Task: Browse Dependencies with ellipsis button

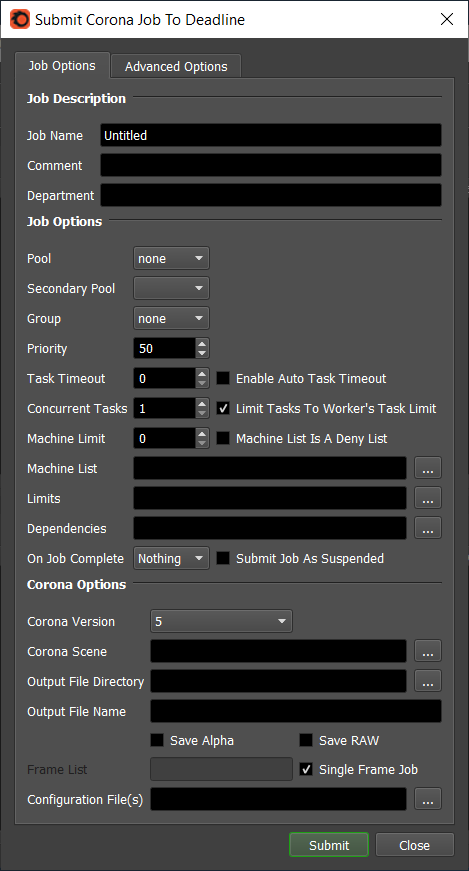Action: point(428,528)
